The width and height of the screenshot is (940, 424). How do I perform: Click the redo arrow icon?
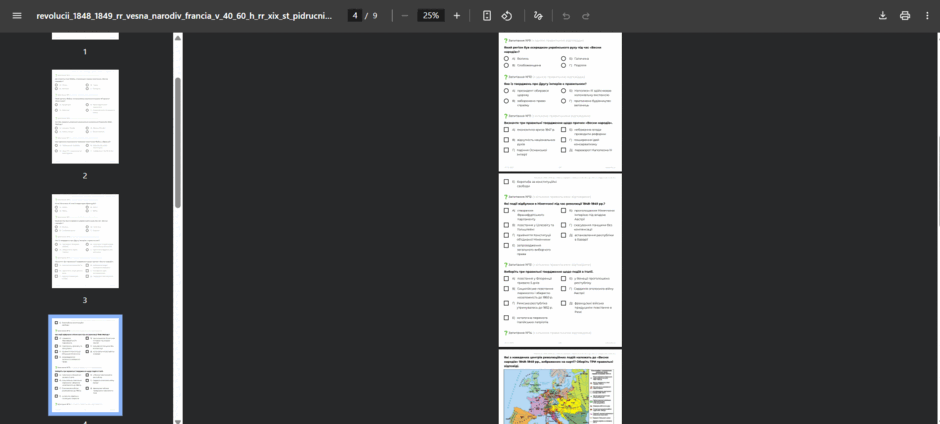pos(586,16)
